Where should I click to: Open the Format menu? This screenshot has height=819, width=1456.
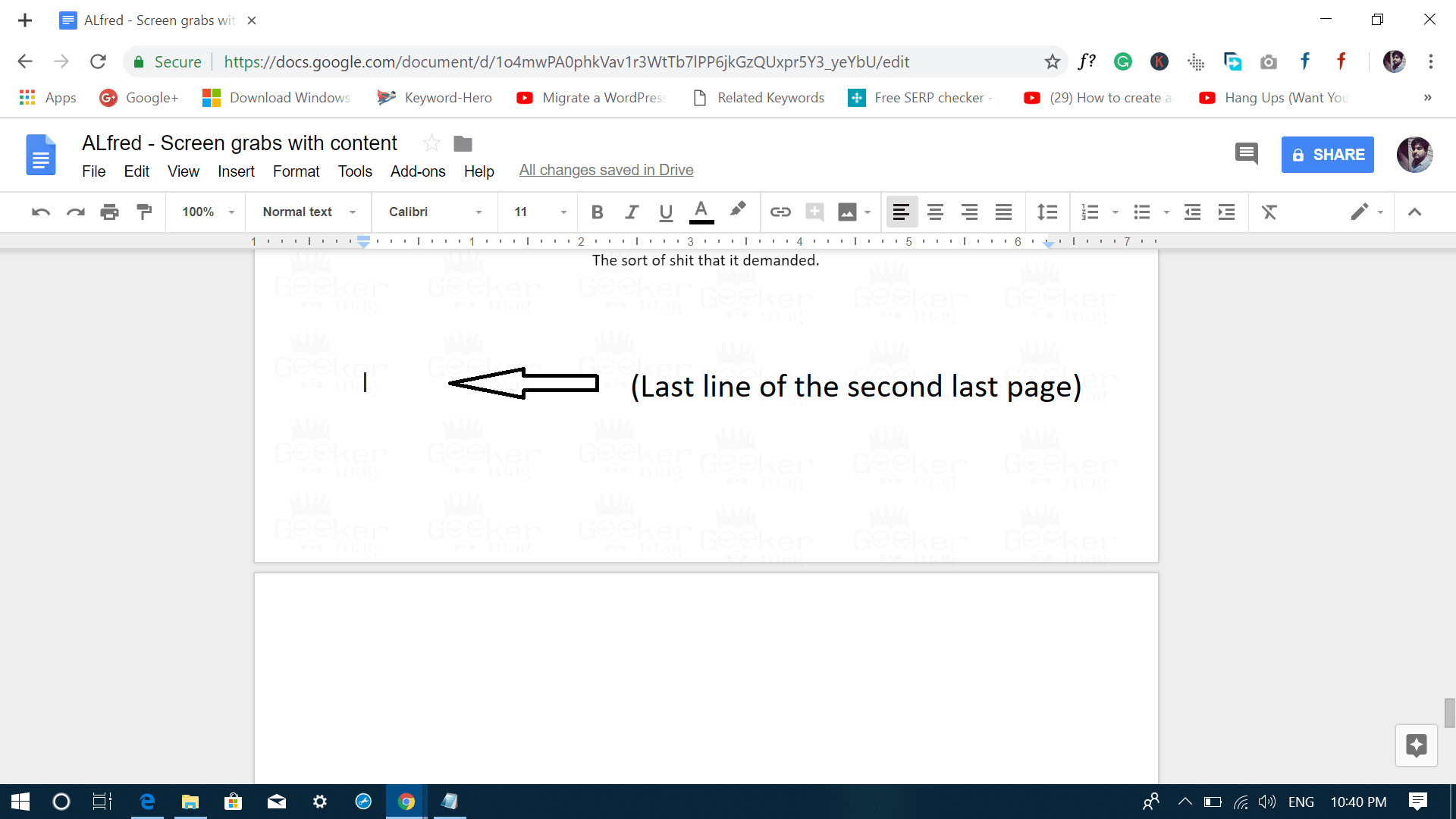point(296,170)
